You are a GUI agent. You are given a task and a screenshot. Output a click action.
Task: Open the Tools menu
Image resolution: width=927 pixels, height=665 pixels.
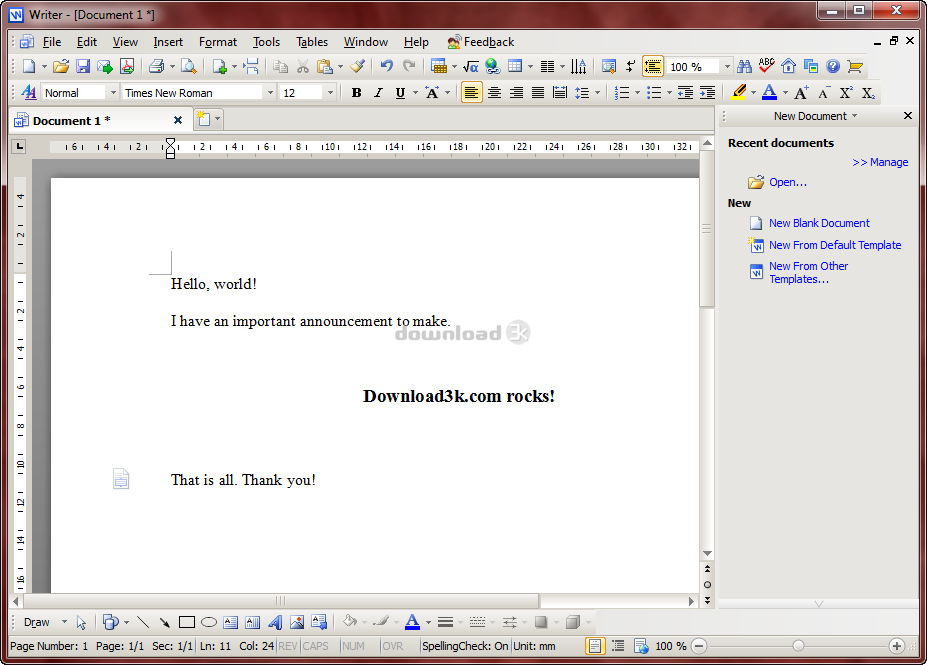point(266,42)
